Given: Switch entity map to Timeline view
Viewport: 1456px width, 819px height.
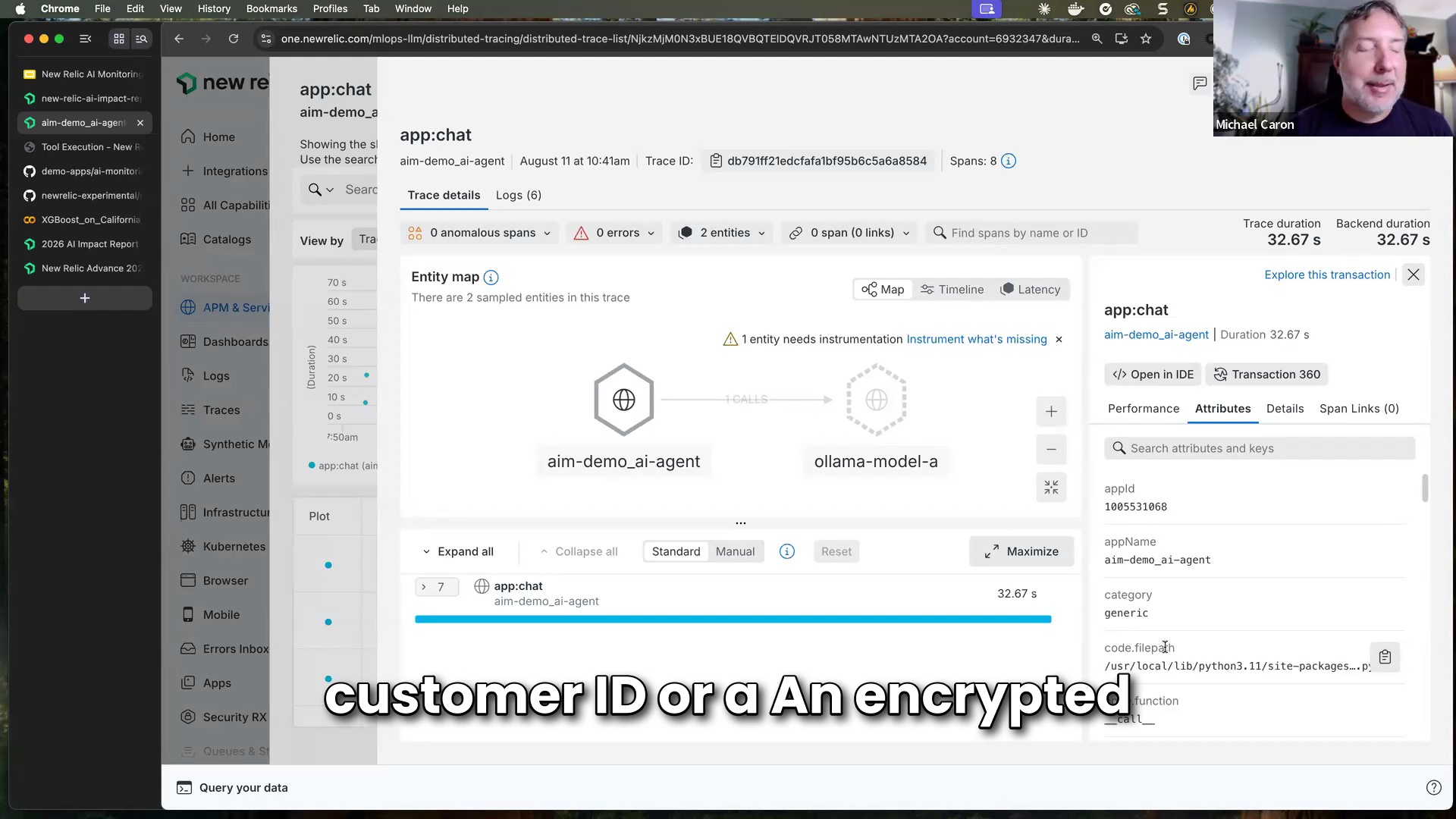Looking at the screenshot, I should coord(952,290).
